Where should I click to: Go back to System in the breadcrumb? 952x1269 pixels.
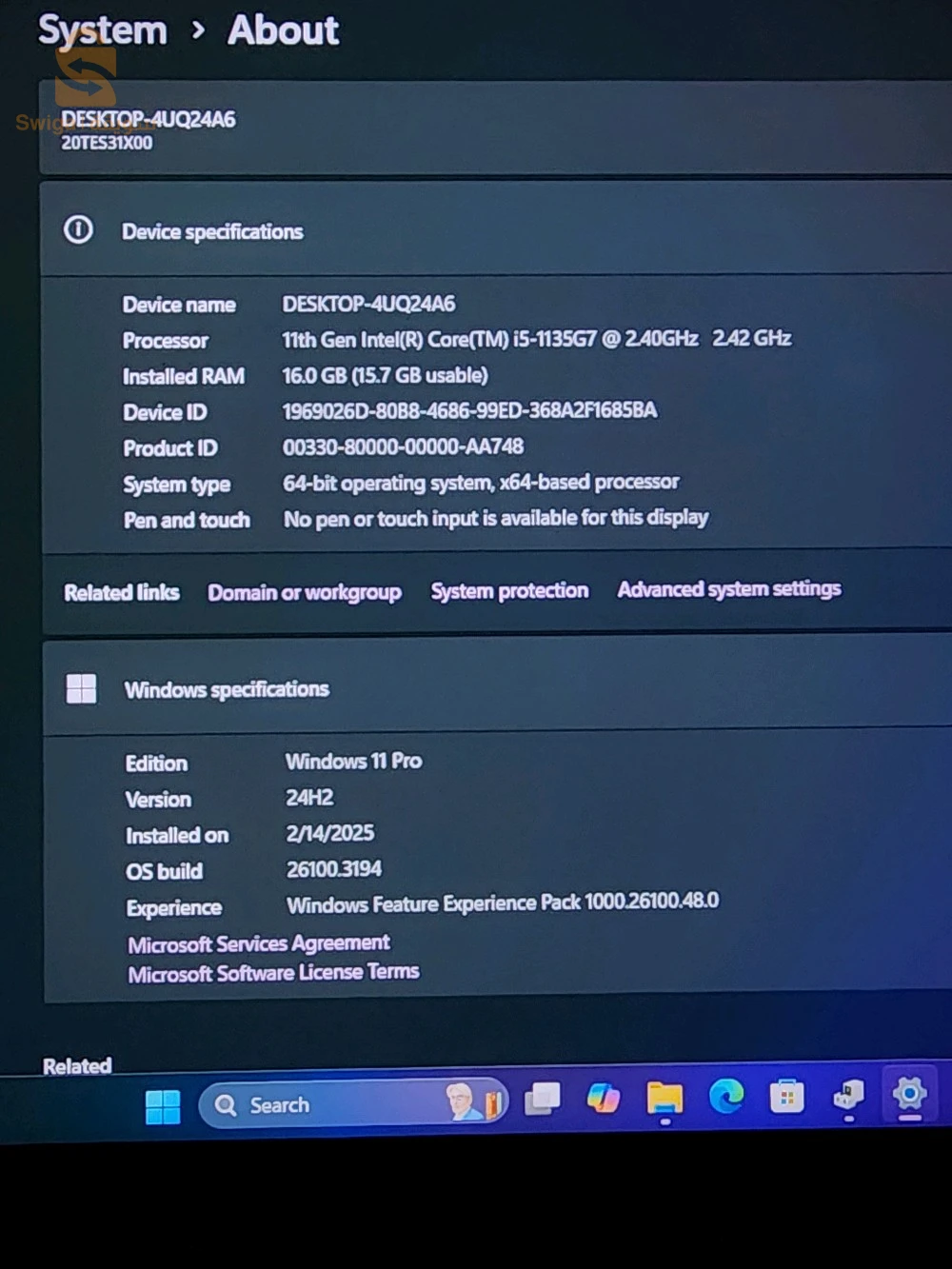(103, 30)
